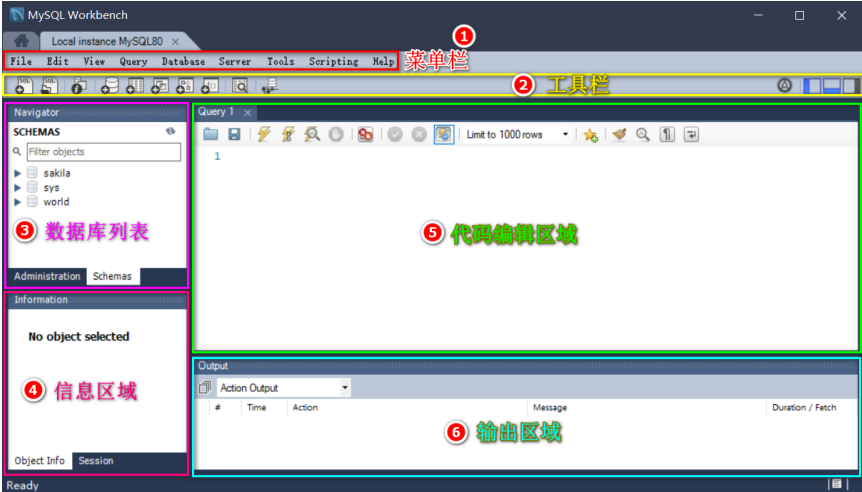Image resolution: width=862 pixels, height=492 pixels.
Task: Go to the Home screen tab
Action: point(21,41)
